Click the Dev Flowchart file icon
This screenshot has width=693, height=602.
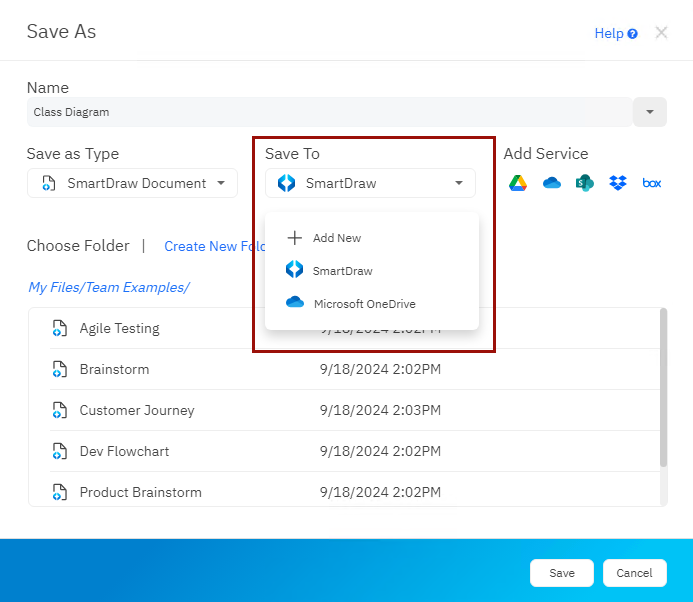(x=60, y=451)
